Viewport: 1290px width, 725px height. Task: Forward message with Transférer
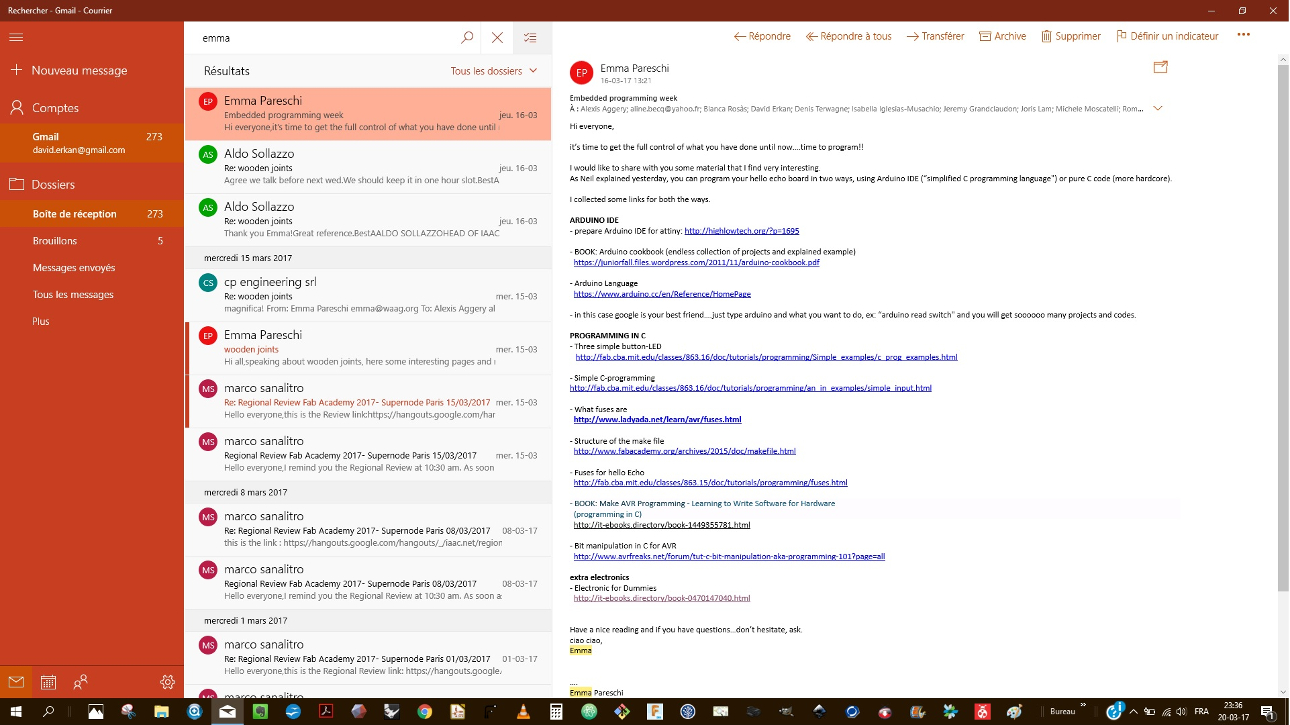click(x=935, y=36)
